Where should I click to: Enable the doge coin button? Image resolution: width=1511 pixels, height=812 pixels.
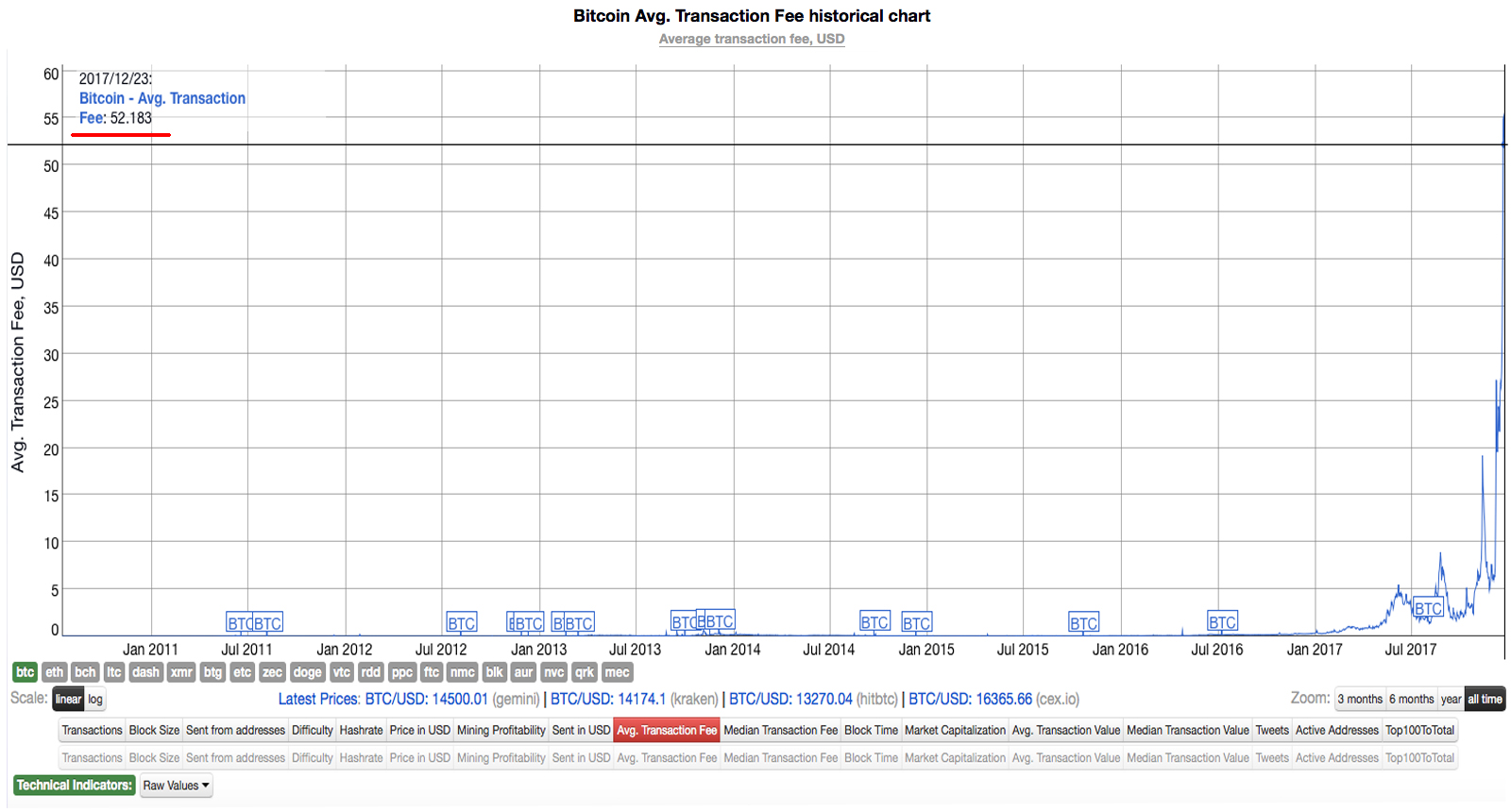(307, 672)
